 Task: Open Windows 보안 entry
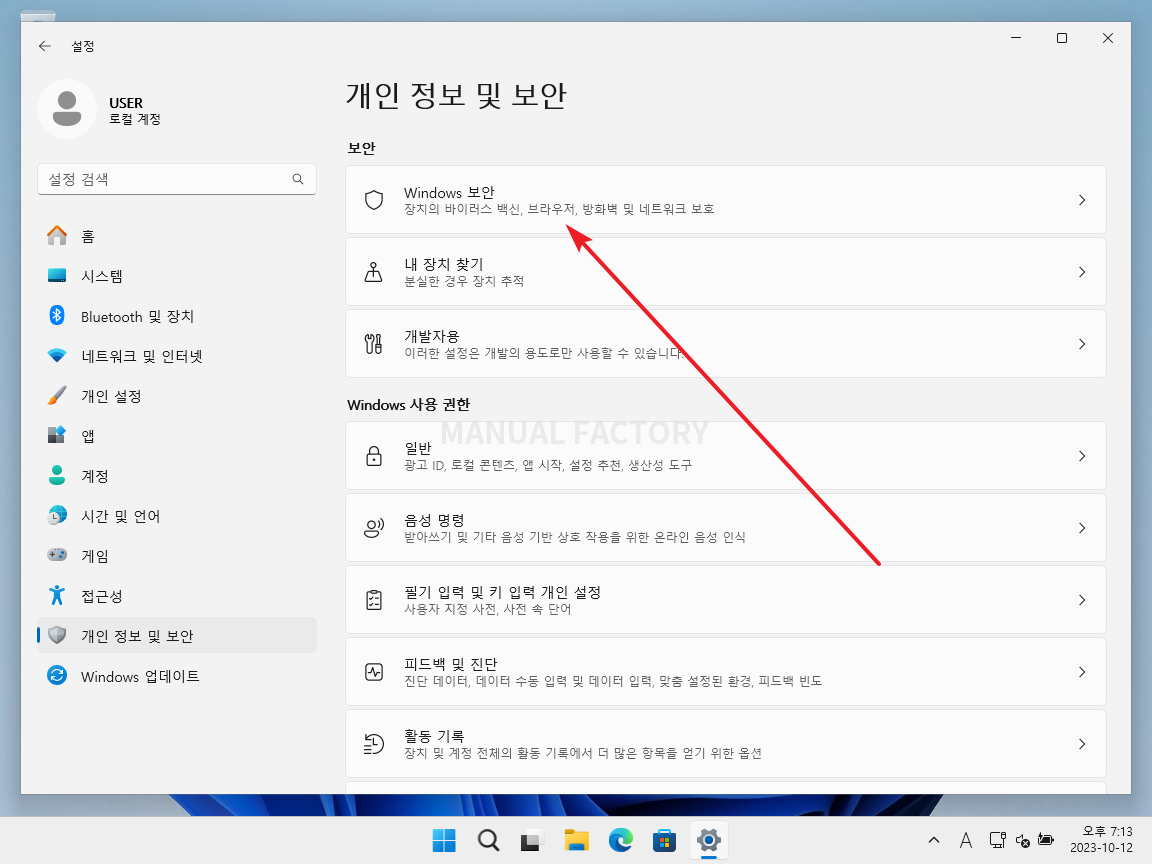click(726, 200)
